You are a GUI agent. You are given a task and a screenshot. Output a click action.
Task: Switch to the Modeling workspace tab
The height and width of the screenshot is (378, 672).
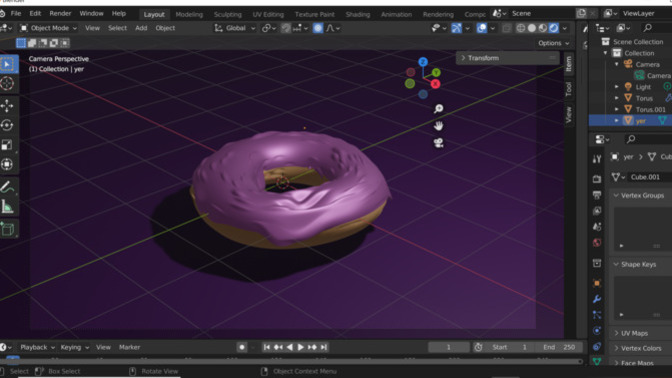click(189, 14)
